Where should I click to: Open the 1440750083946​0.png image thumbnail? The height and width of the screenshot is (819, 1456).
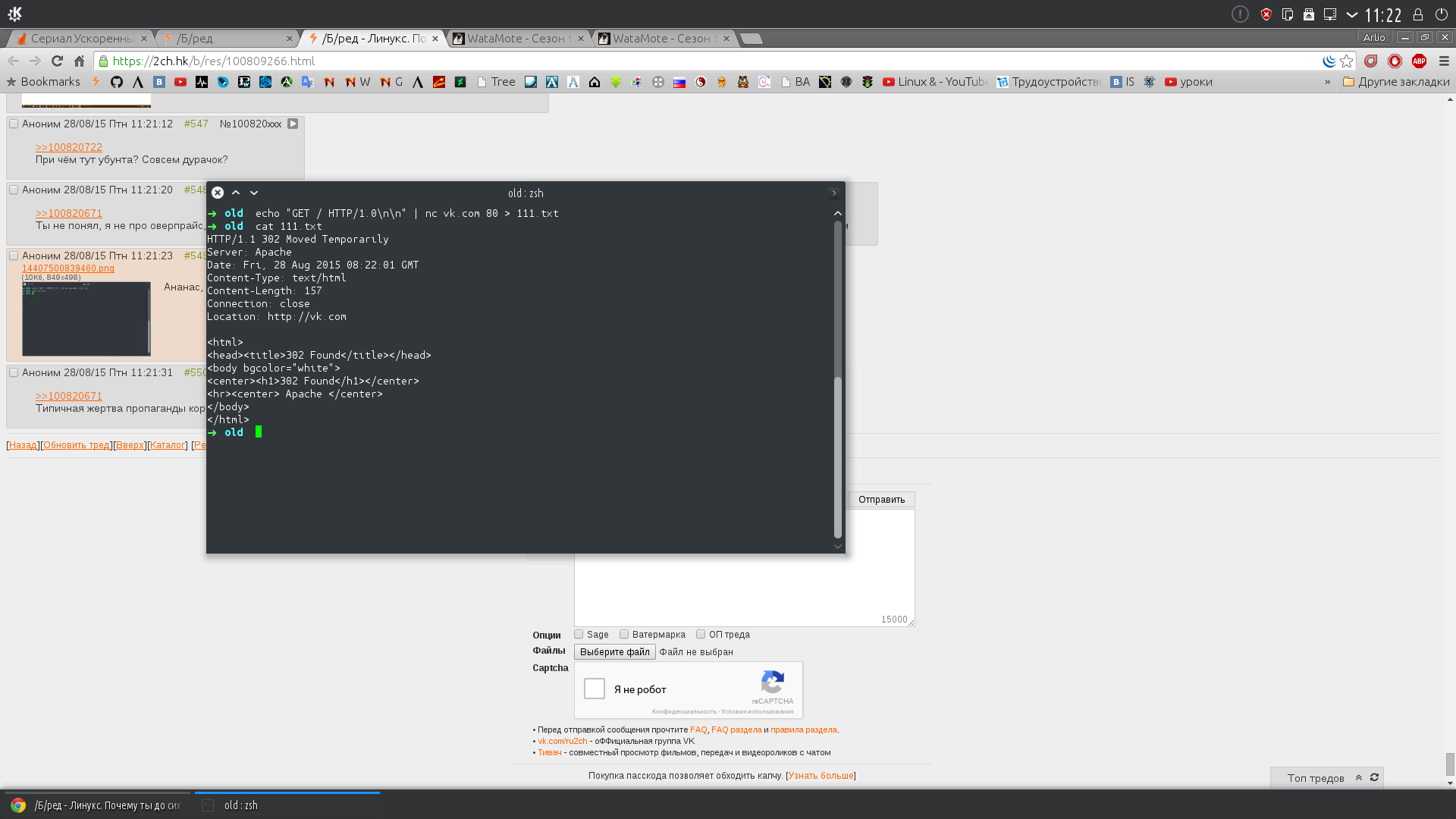(x=86, y=318)
